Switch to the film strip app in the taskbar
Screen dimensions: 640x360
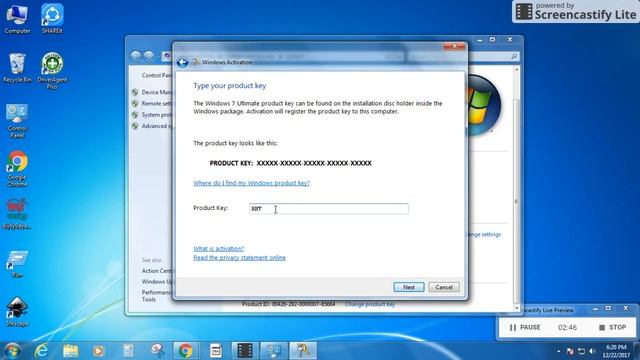[244, 351]
